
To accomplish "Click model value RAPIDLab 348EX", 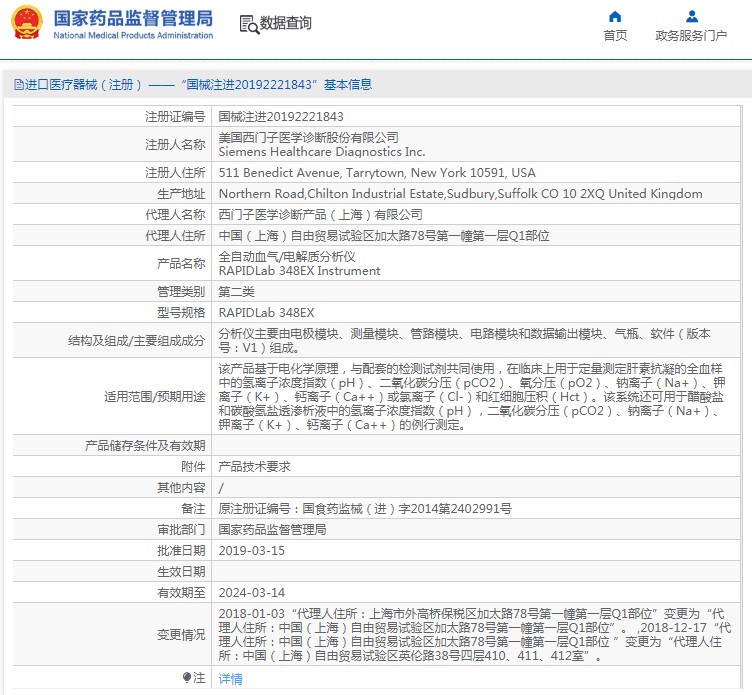I will tap(266, 313).
